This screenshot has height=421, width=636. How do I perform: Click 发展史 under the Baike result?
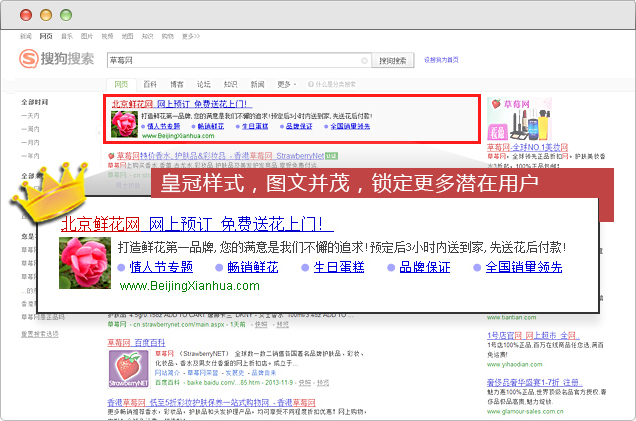(x=234, y=373)
